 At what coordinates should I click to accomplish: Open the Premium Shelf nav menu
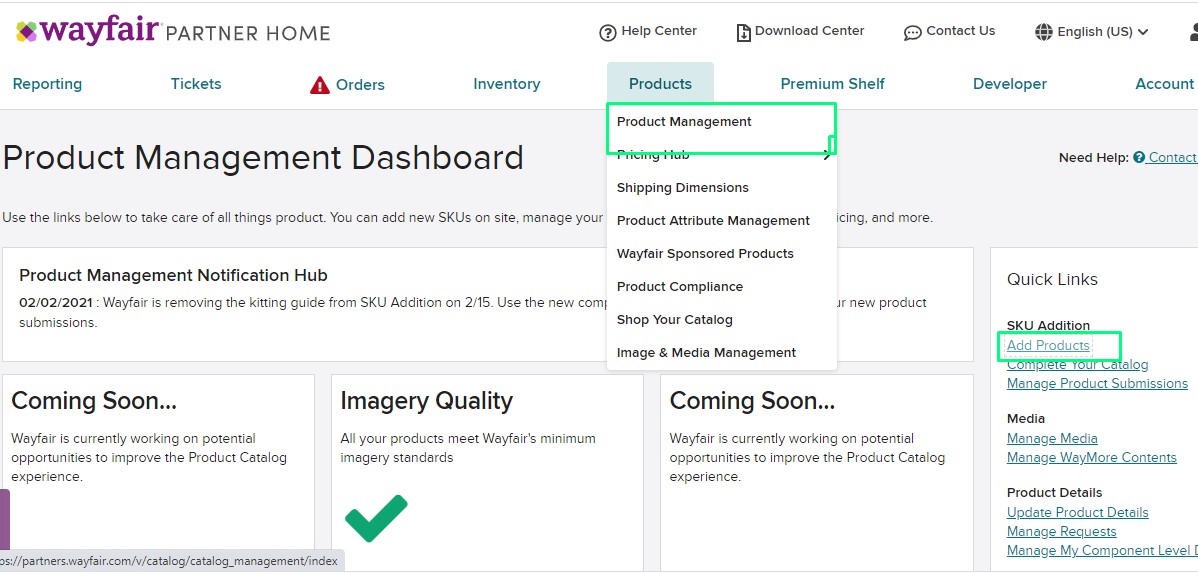832,84
